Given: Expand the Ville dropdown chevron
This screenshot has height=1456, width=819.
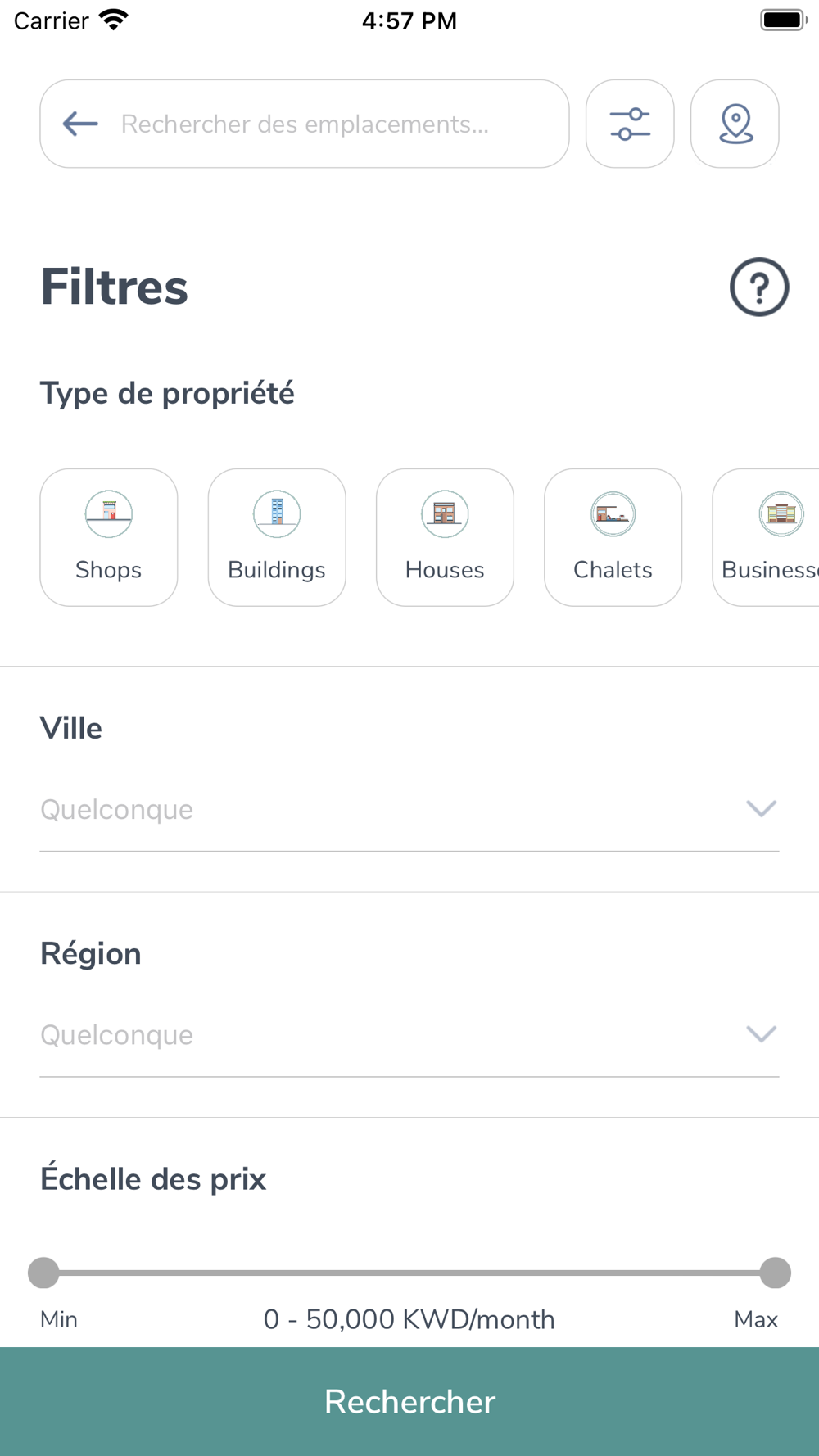Looking at the screenshot, I should click(x=761, y=809).
